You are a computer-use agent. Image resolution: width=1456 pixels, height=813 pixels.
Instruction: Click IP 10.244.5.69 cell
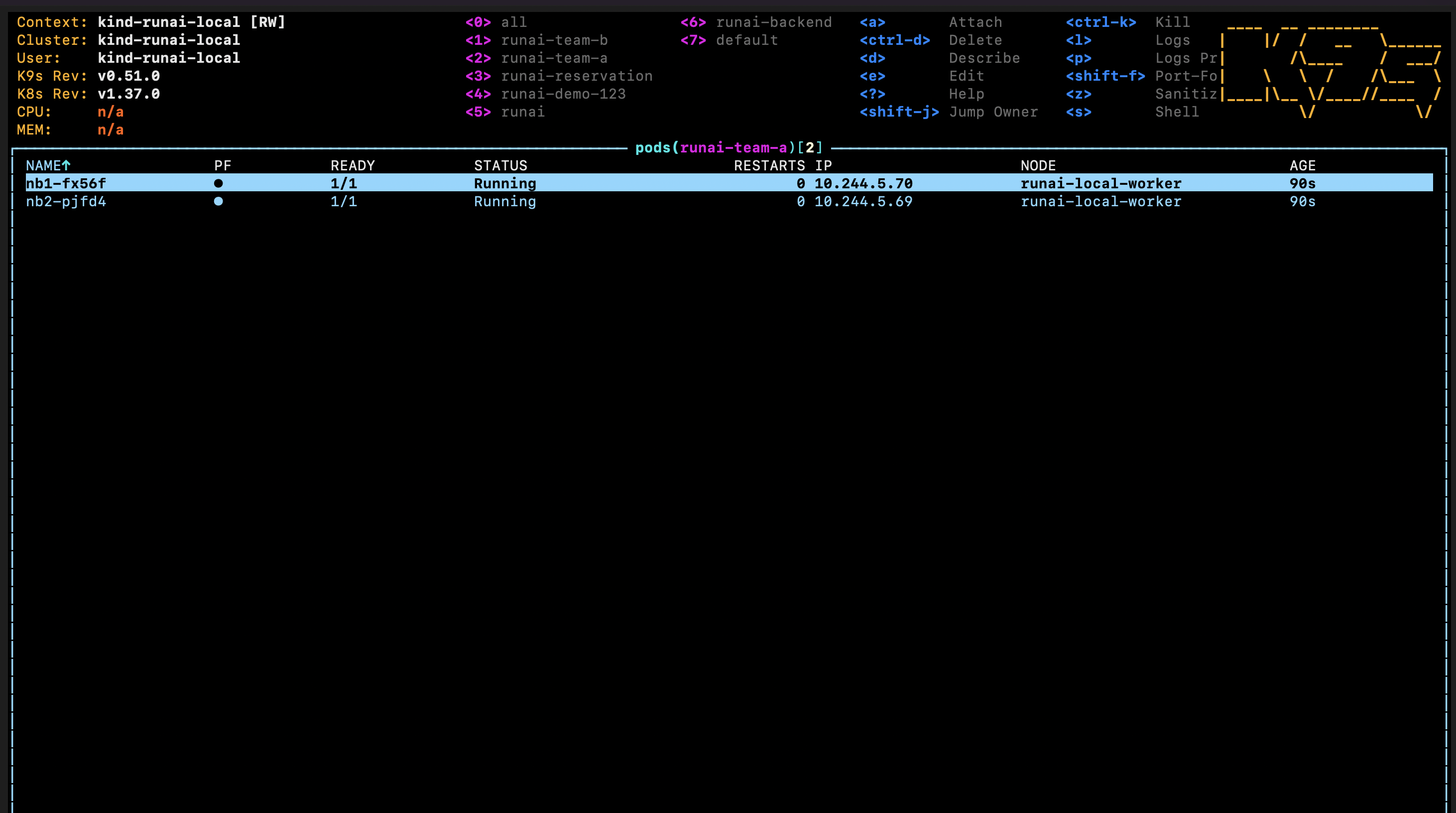(x=863, y=201)
